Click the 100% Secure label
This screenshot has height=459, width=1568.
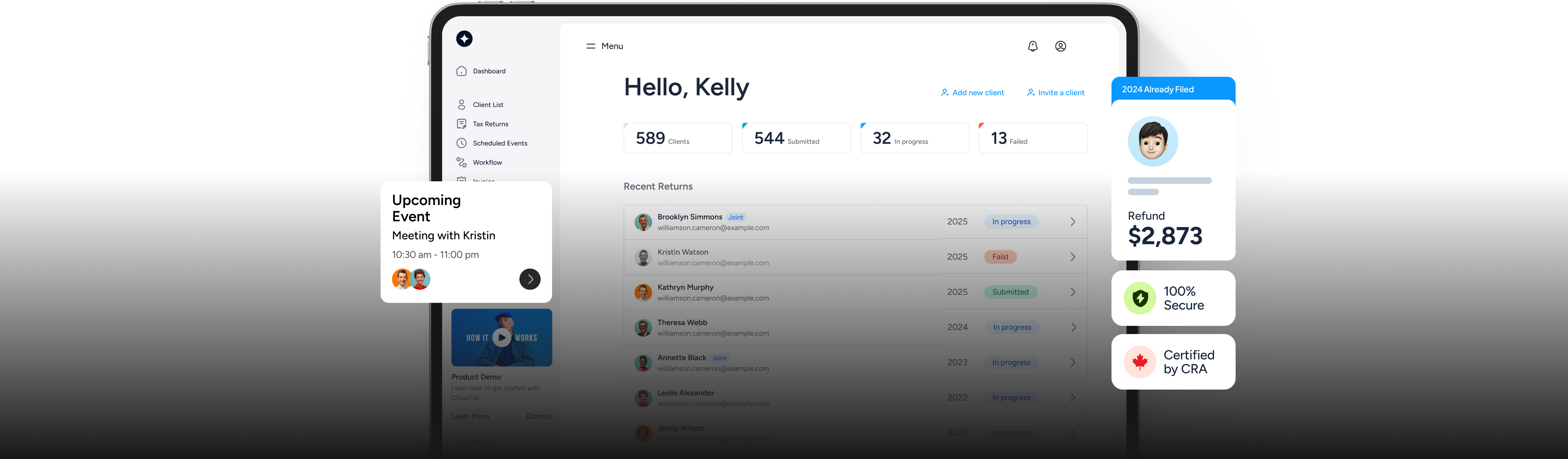pos(1183,298)
